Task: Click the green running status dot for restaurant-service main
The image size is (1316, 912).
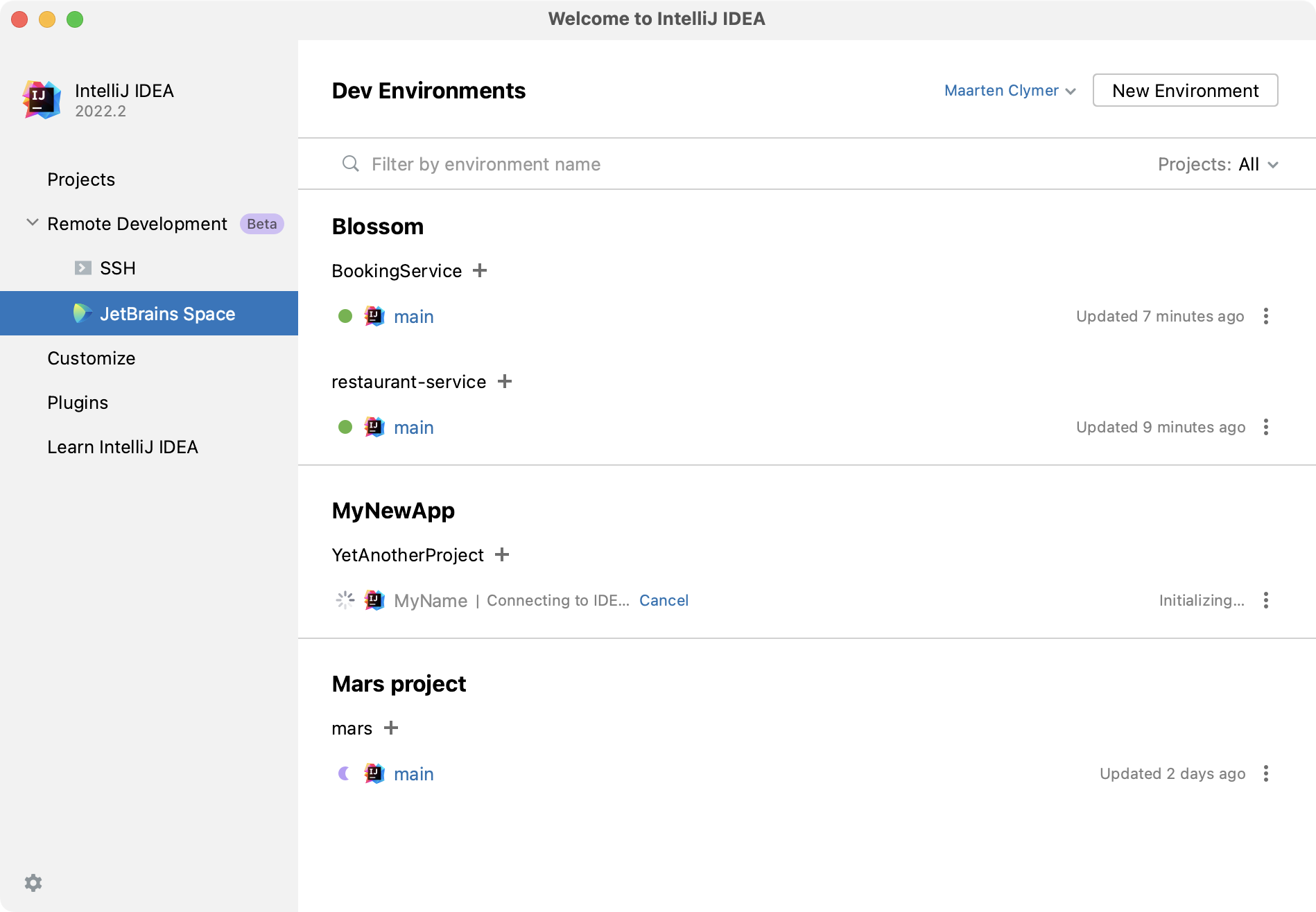Action: pyautogui.click(x=345, y=427)
